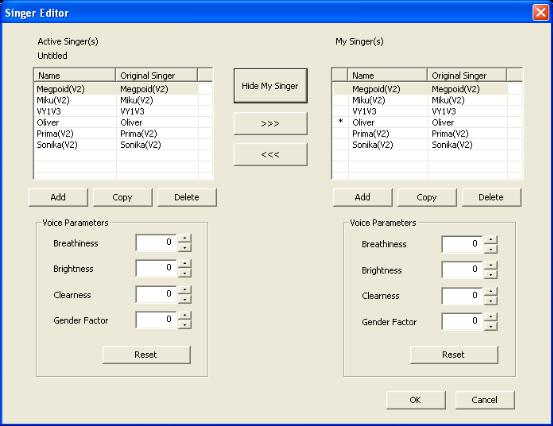Screen dimensions: 553x426
Task: Decrease Clearness value in right Voice Parameters
Action: (491, 300)
